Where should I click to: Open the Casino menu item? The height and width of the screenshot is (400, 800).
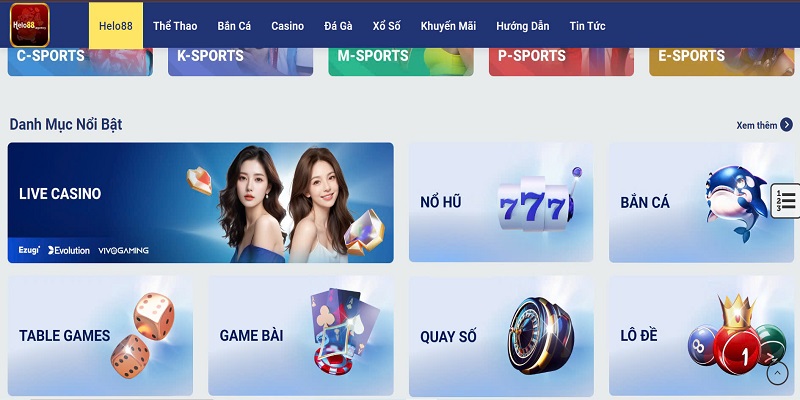point(287,26)
